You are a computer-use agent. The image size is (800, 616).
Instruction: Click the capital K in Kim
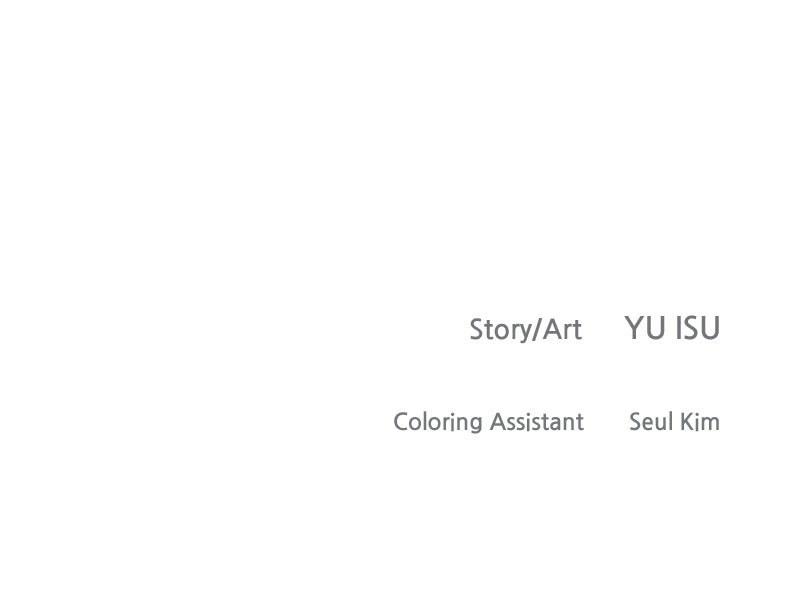688,422
